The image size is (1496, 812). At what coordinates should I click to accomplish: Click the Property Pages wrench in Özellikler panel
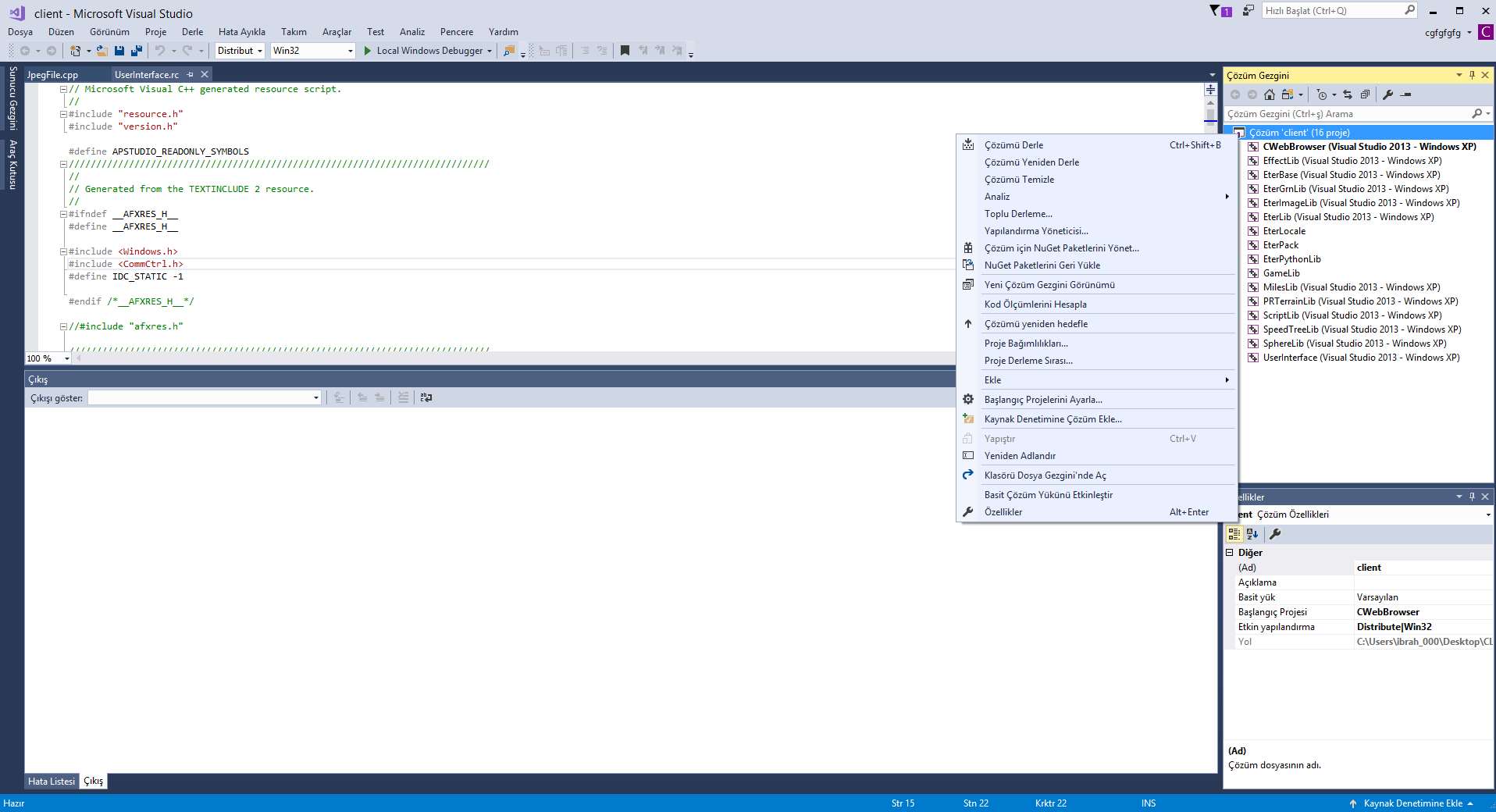tap(1275, 534)
